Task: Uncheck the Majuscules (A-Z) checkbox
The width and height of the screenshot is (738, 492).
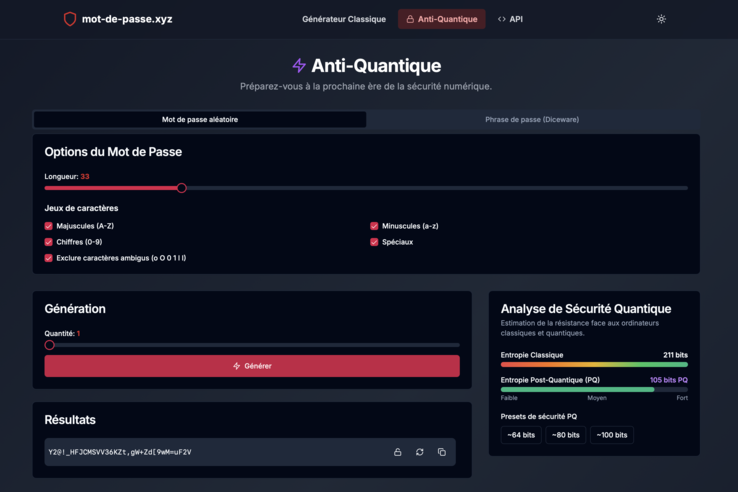Action: tap(49, 226)
